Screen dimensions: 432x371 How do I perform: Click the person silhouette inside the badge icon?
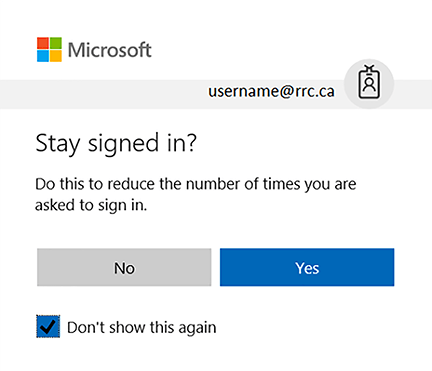[369, 85]
